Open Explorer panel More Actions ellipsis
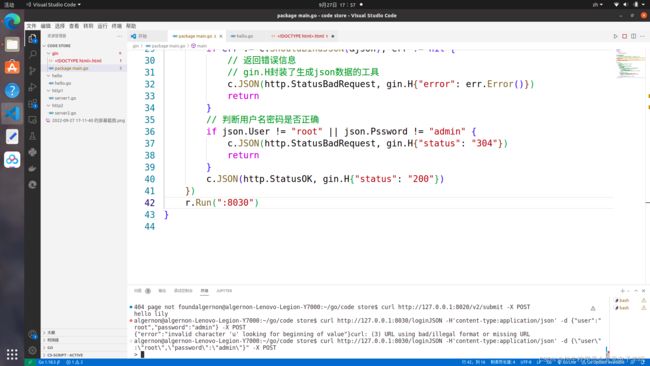Viewport: 650px width, 366px height. pos(119,36)
